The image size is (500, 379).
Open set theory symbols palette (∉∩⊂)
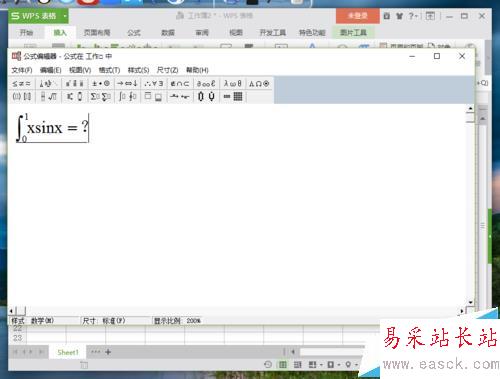[180, 84]
